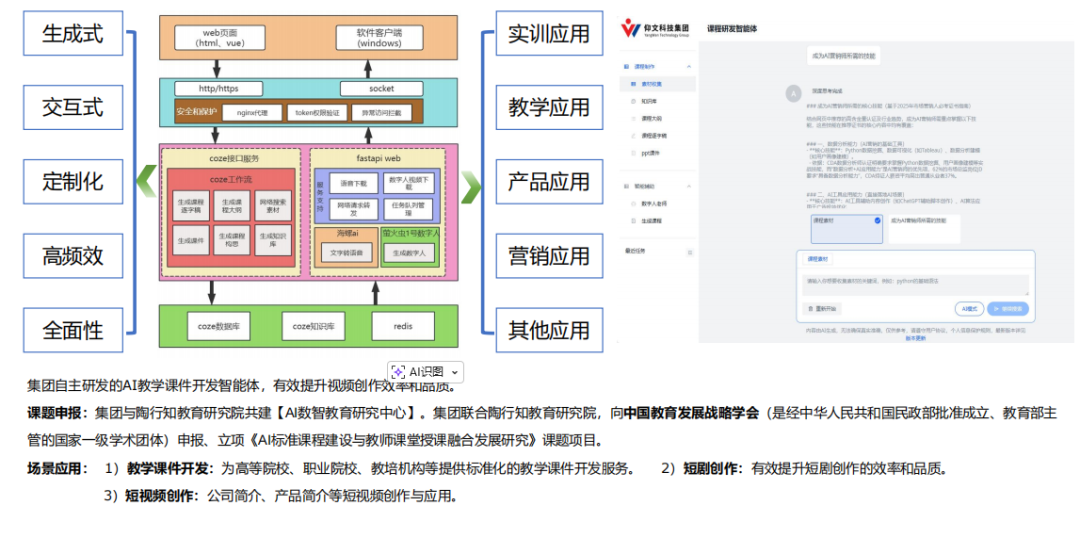Select the unchecked card next to 课程素材
Image resolution: width=1080 pixels, height=538 pixels.
924,229
